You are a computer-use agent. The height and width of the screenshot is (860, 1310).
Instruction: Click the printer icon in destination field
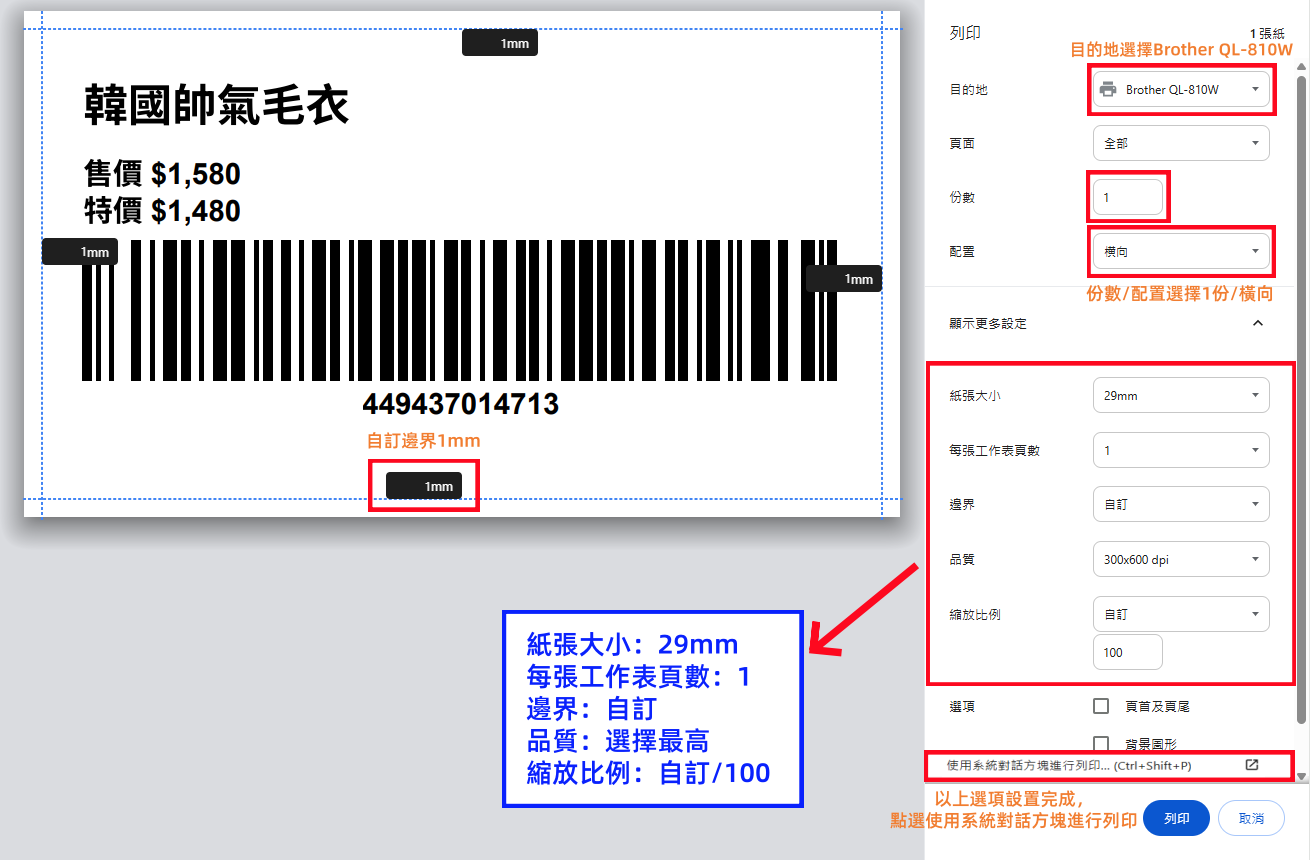(1108, 89)
